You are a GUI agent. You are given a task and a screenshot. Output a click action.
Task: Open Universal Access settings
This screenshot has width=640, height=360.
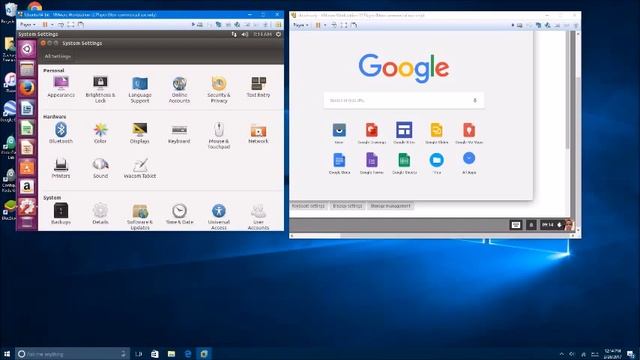(219, 216)
